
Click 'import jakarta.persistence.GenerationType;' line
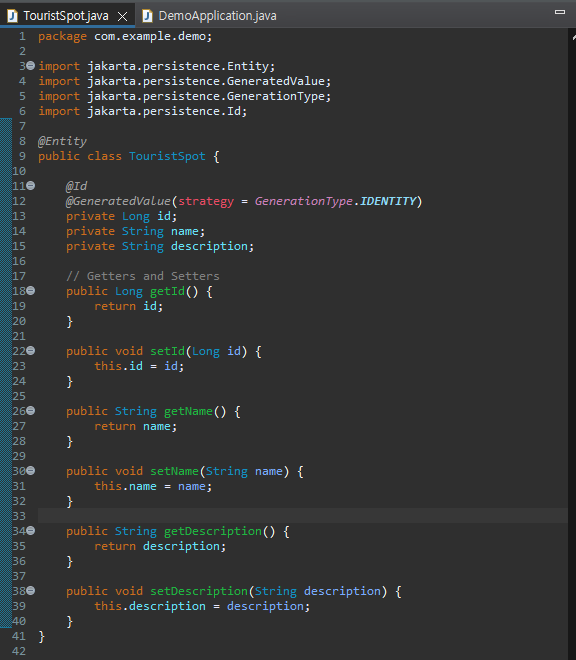pyautogui.click(x=184, y=96)
